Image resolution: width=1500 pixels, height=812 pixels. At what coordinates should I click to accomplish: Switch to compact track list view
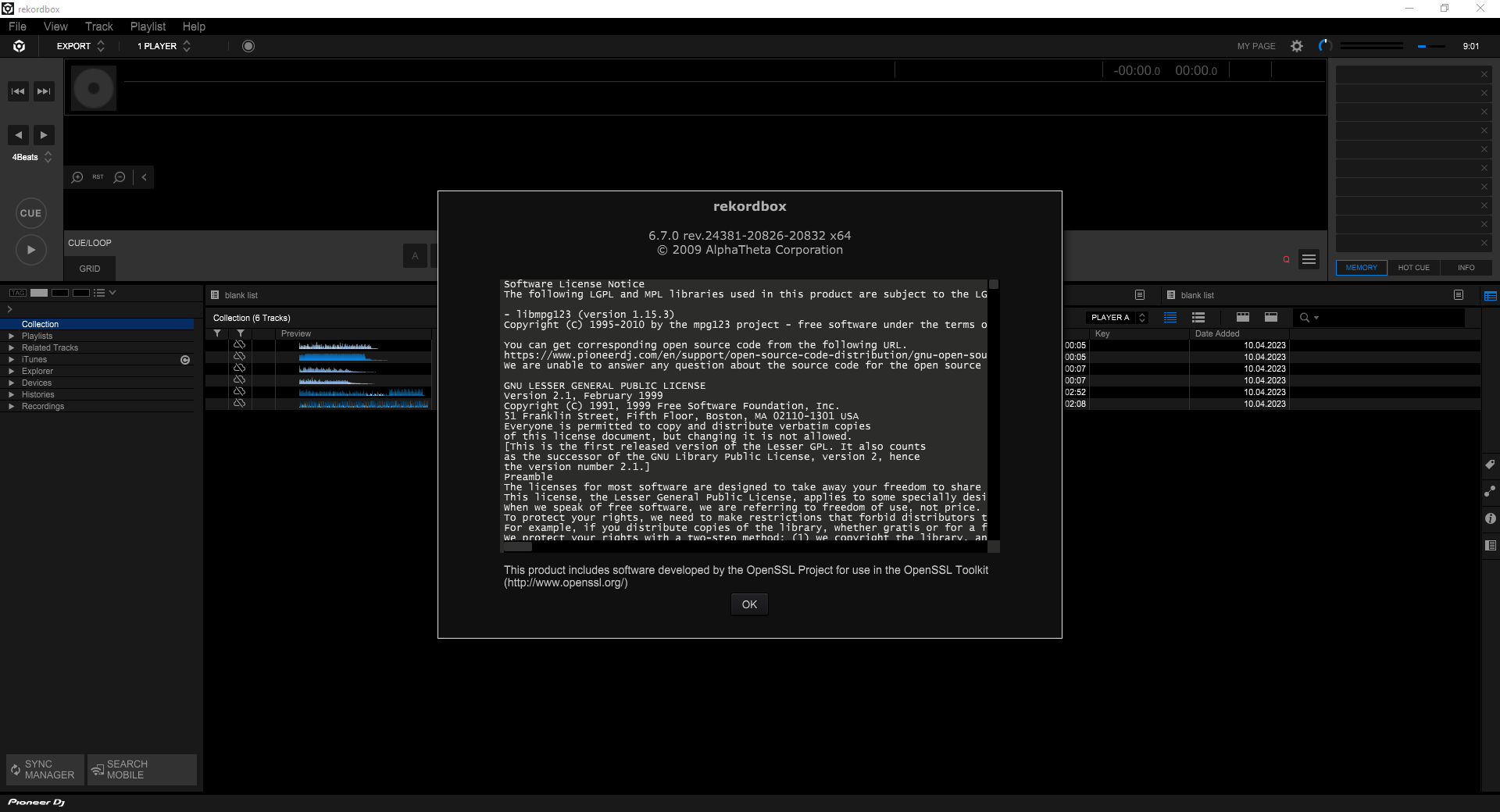coord(1170,317)
